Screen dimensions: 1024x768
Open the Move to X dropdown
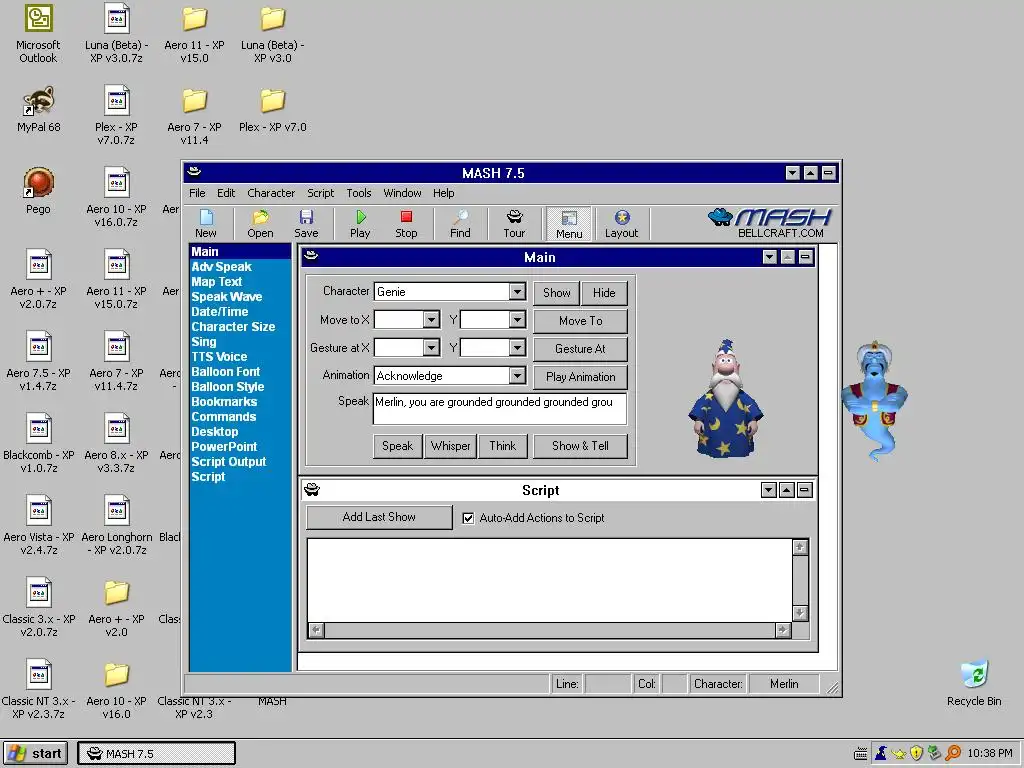click(x=431, y=319)
